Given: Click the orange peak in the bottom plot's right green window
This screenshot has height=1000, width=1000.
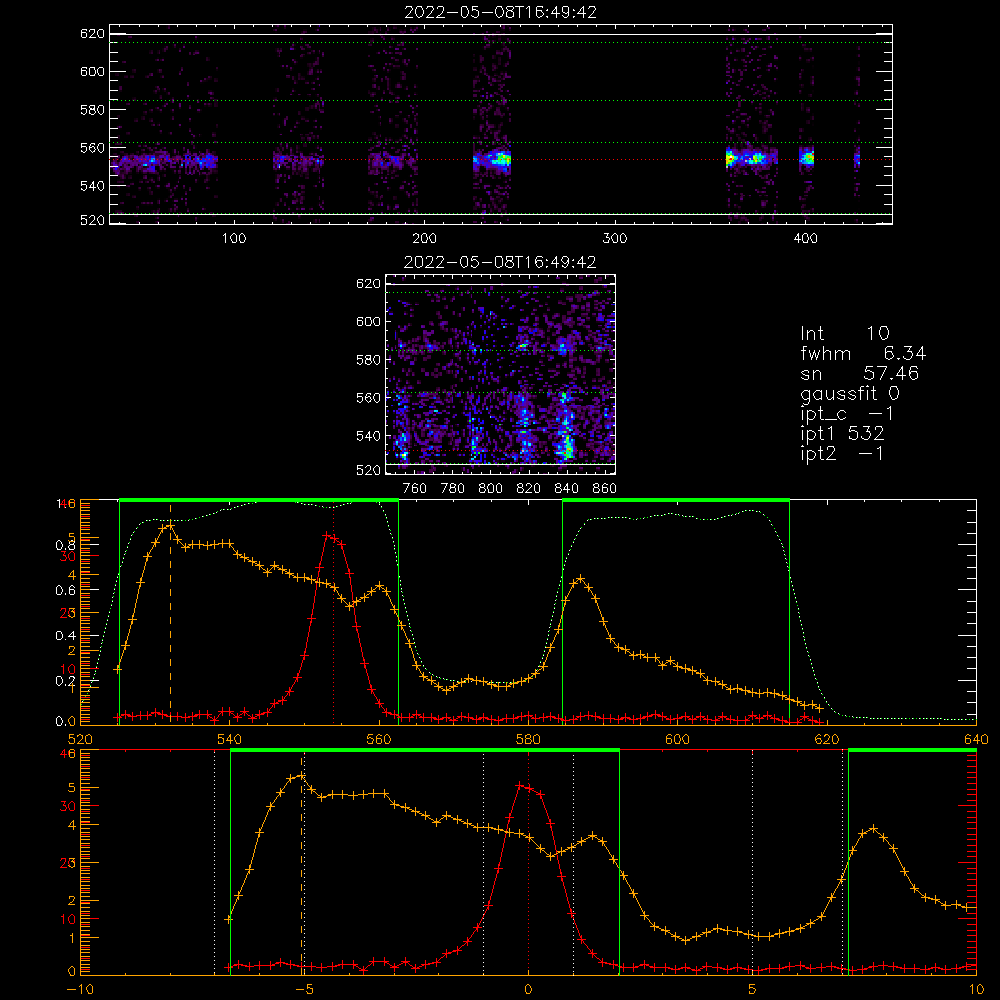Looking at the screenshot, I should [874, 828].
